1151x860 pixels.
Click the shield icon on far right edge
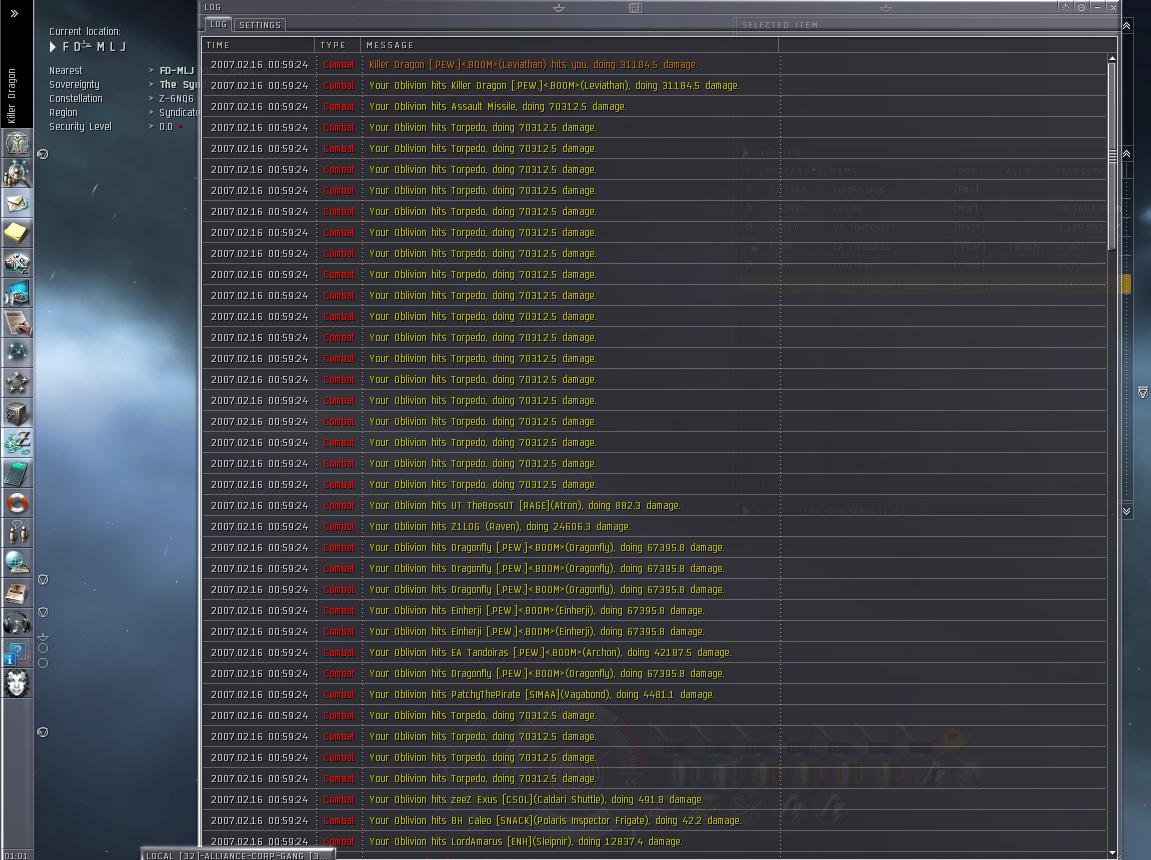tap(1143, 393)
